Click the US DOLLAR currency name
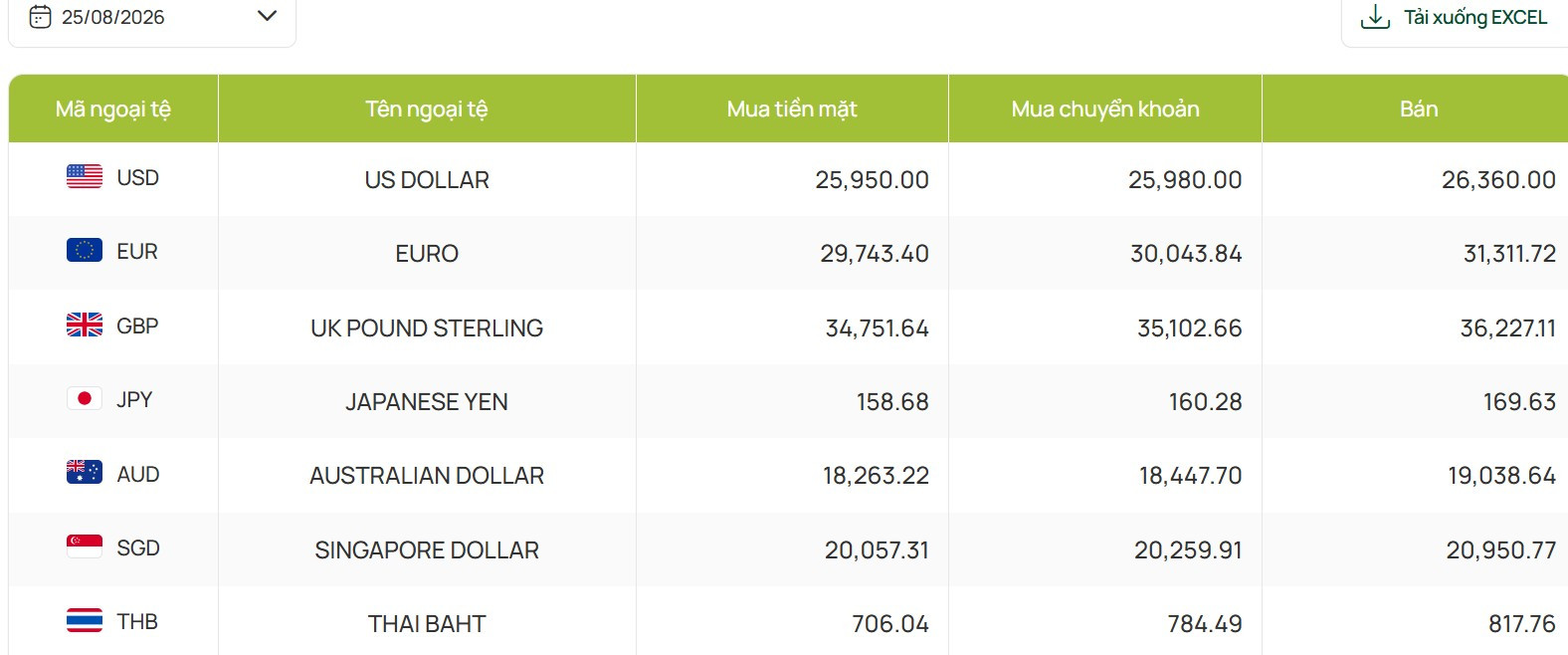Viewport: 1568px width, 655px height. (427, 180)
